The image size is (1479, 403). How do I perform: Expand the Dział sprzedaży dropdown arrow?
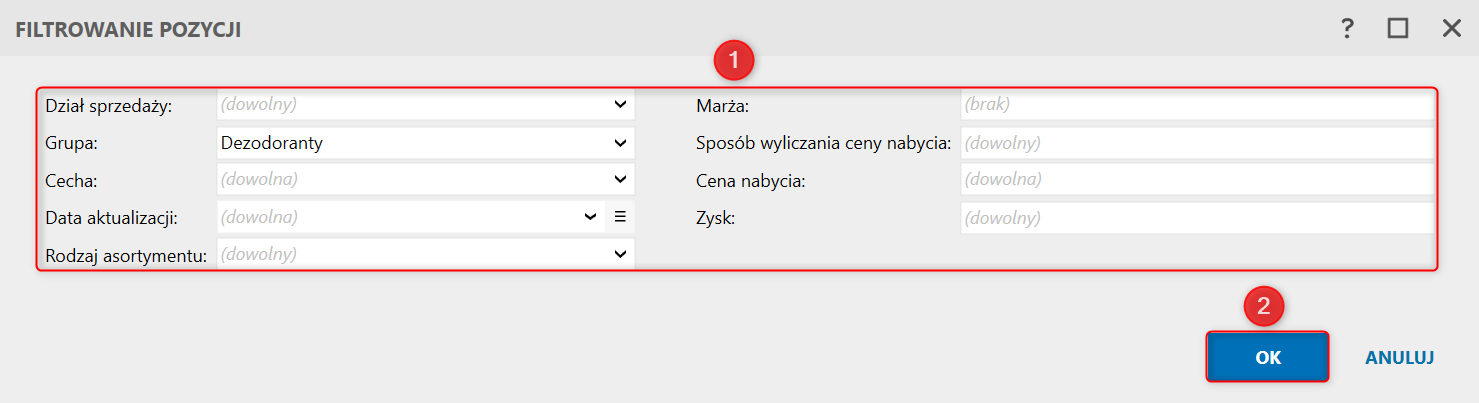(620, 104)
